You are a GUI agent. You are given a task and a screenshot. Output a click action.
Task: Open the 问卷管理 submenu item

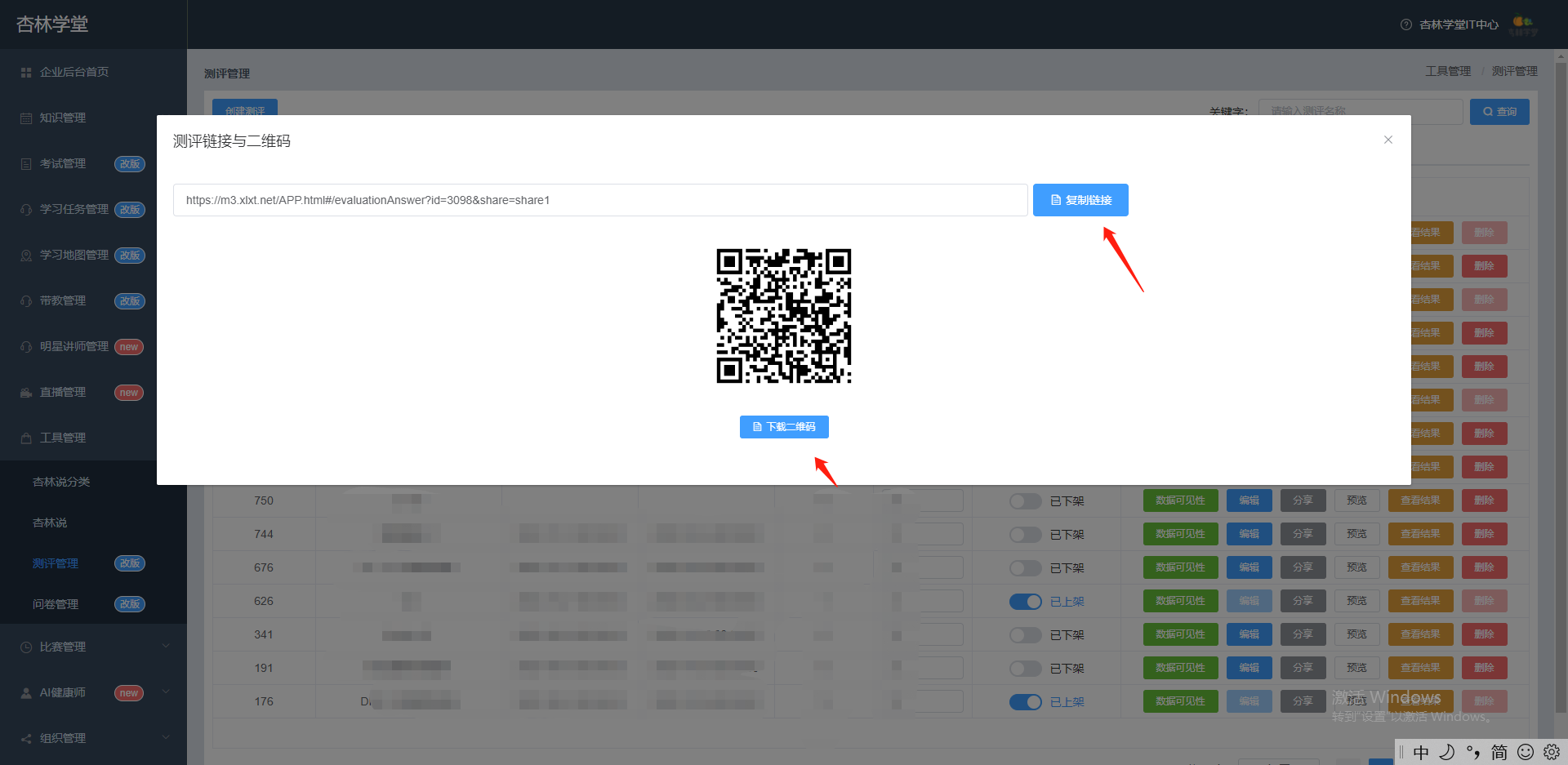pyautogui.click(x=56, y=604)
